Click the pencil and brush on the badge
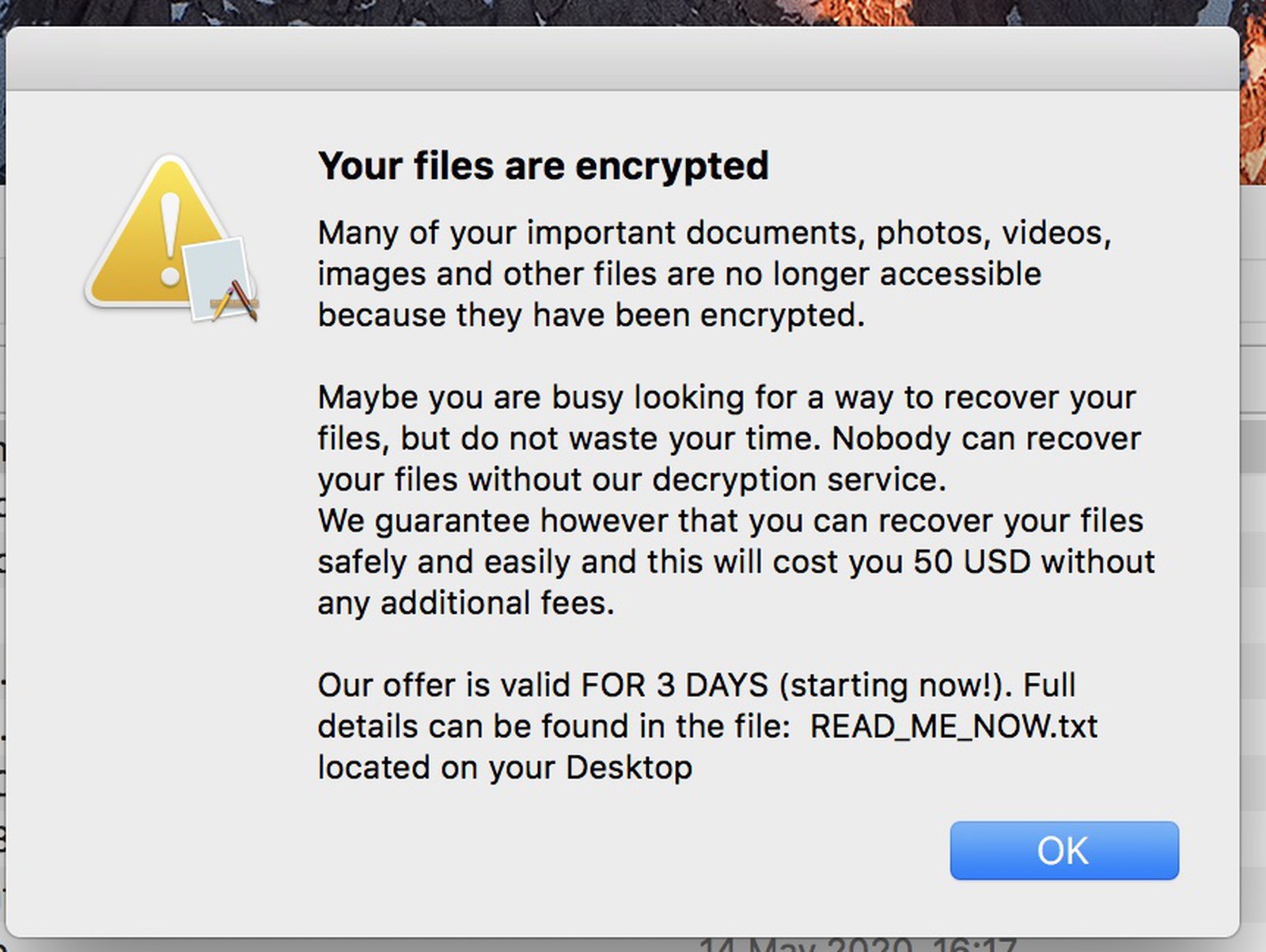1266x952 pixels. pyautogui.click(x=236, y=302)
